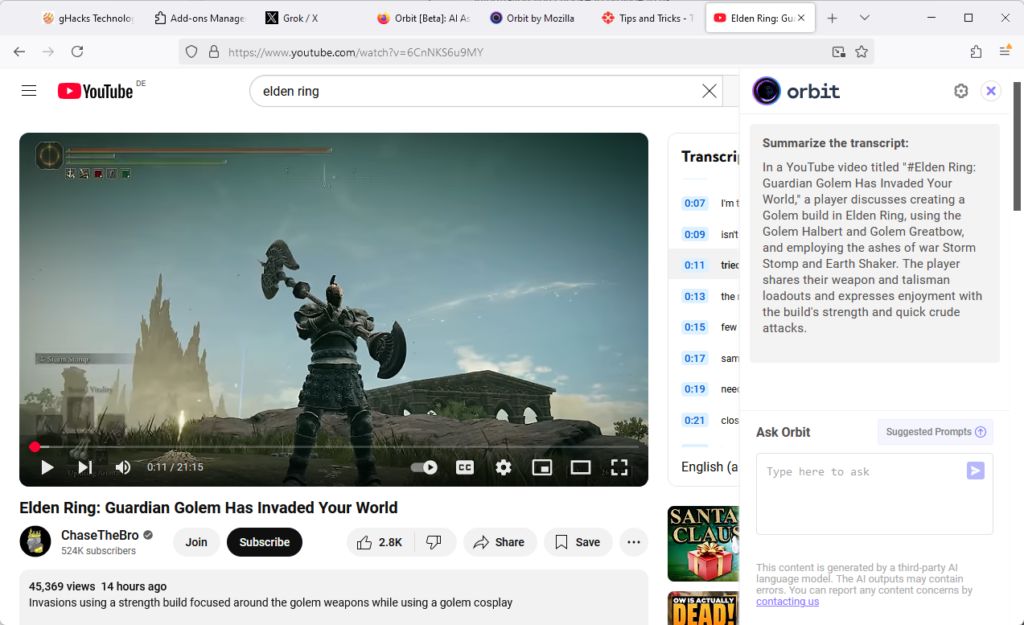This screenshot has height=625, width=1024.
Task: Open ChaseTheBro channel avatar
Action: click(35, 541)
